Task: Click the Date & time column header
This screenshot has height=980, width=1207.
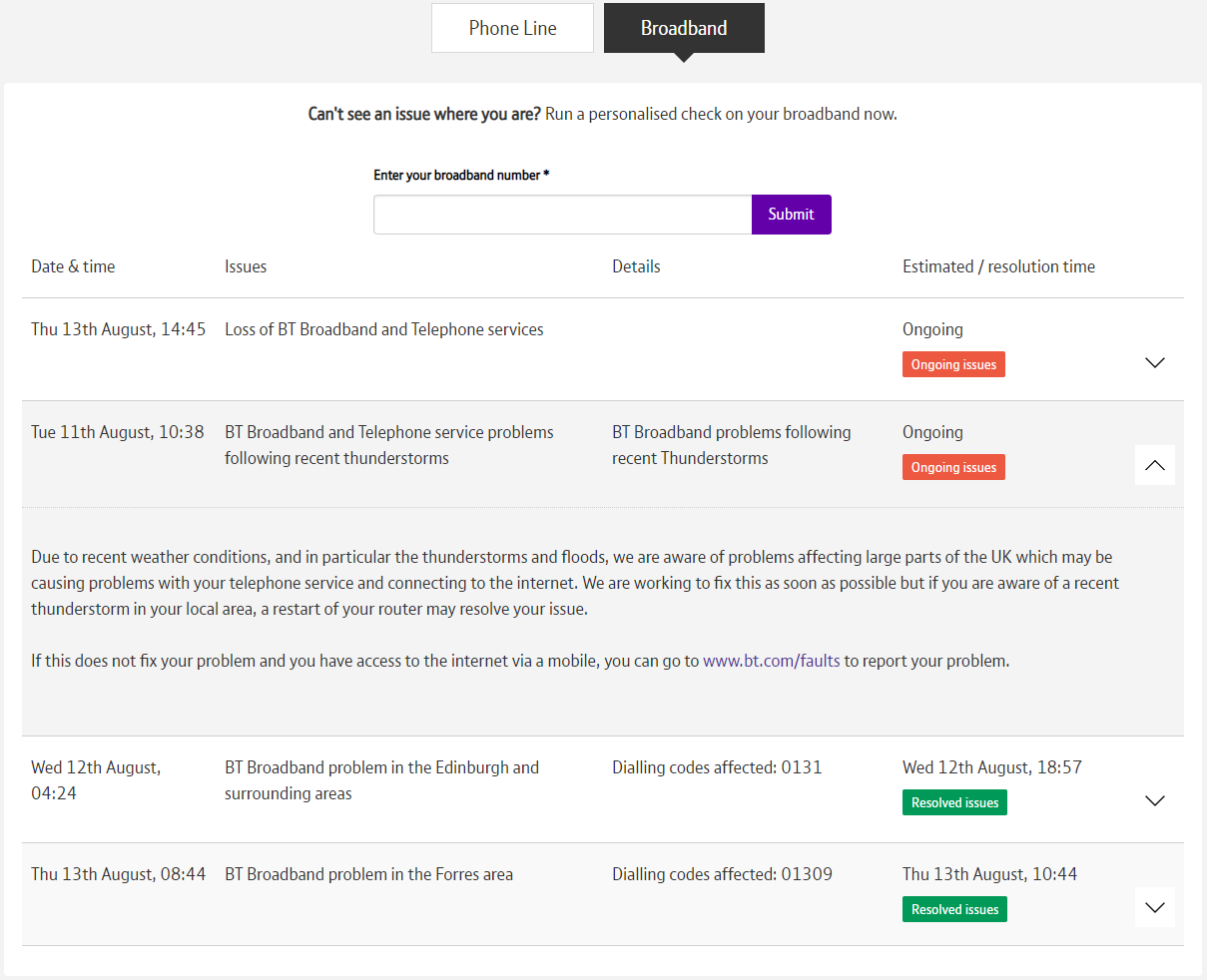Action: click(73, 266)
